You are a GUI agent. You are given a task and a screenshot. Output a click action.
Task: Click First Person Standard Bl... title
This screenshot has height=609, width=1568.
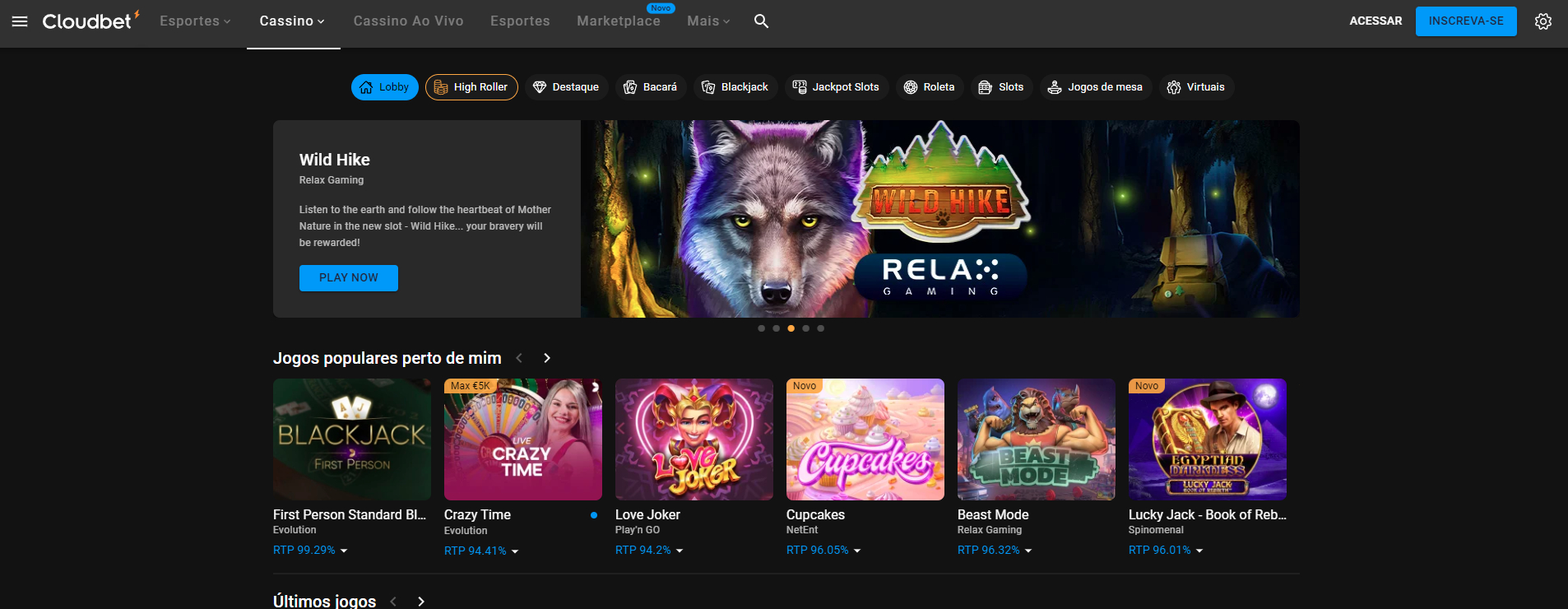tap(350, 515)
